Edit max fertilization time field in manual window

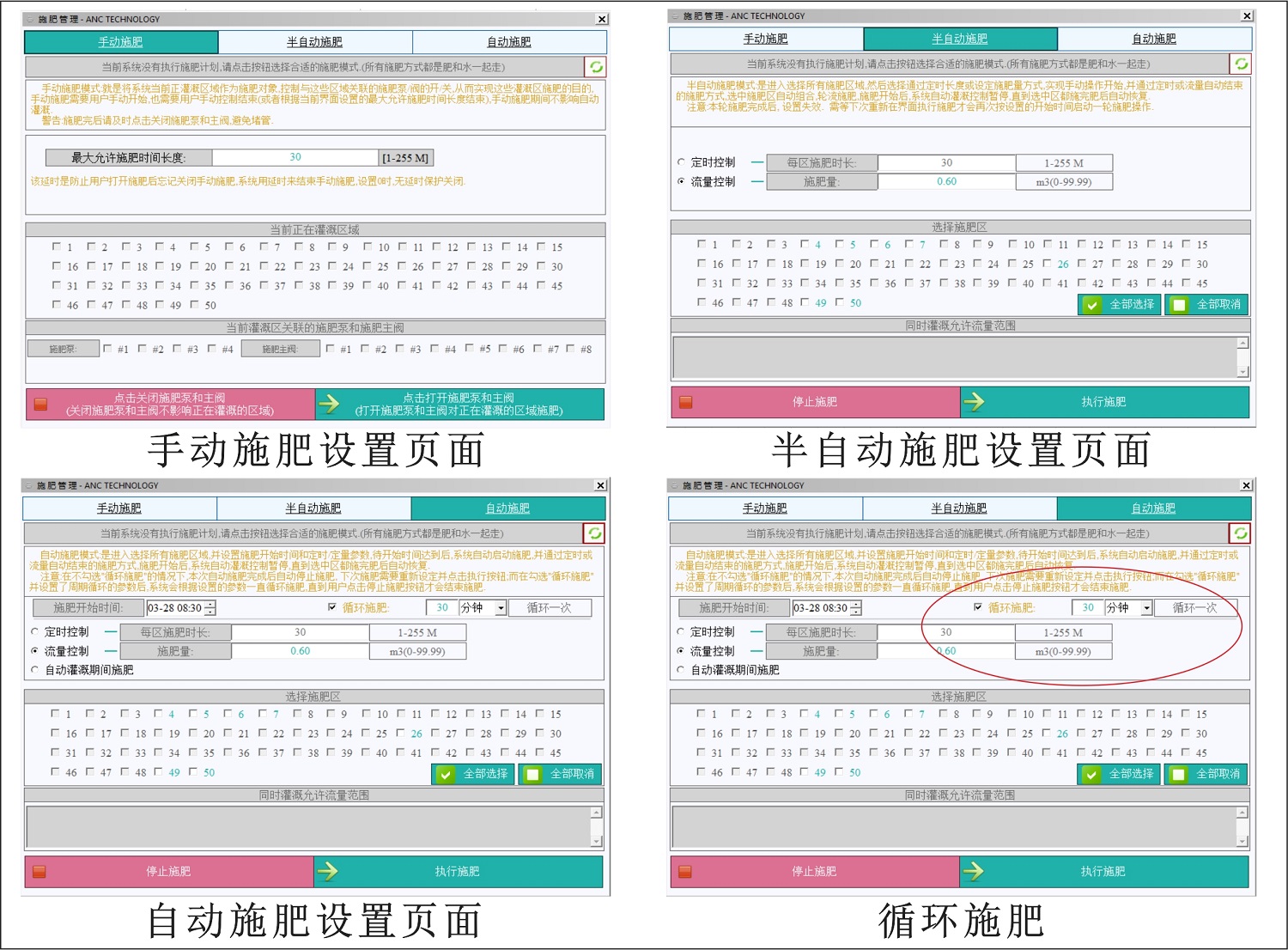click(295, 157)
